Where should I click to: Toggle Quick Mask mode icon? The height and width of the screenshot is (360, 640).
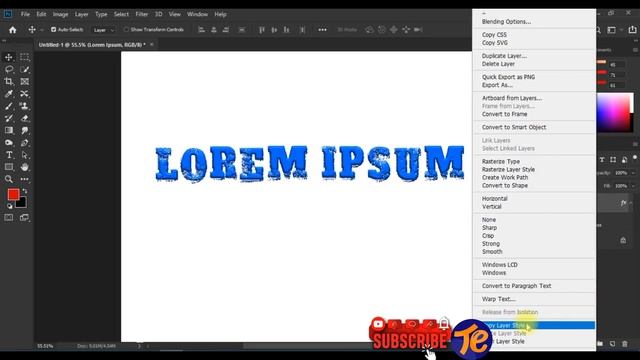[9, 218]
